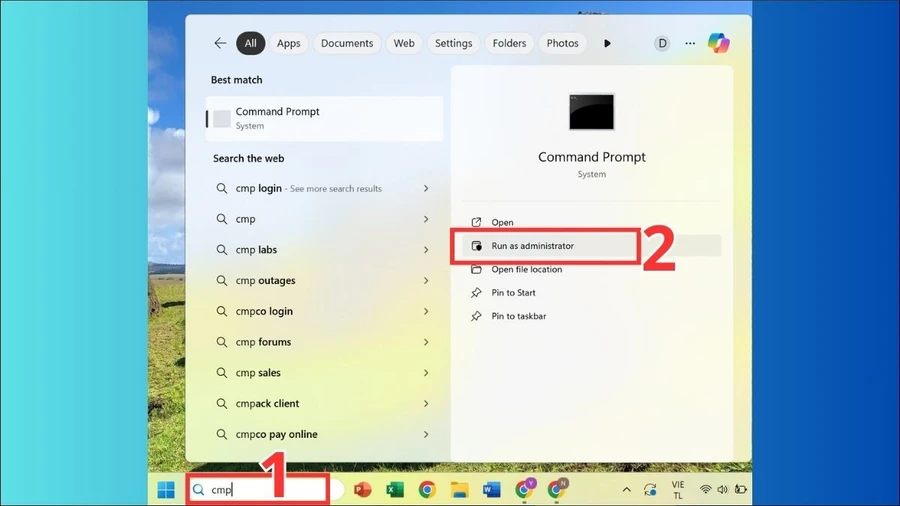Open Excel from the taskbar
Viewport: 900px width, 506px height.
394,489
